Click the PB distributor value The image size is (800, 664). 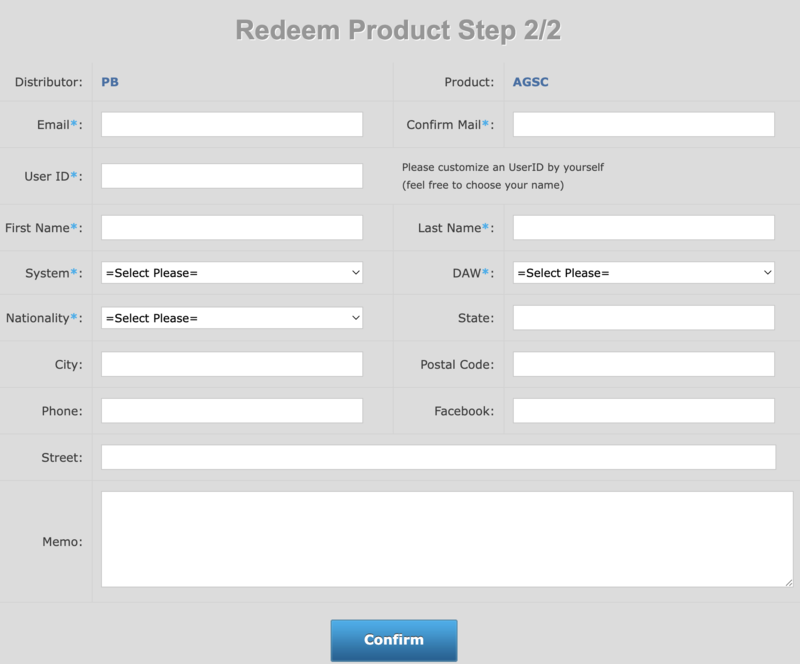point(110,82)
